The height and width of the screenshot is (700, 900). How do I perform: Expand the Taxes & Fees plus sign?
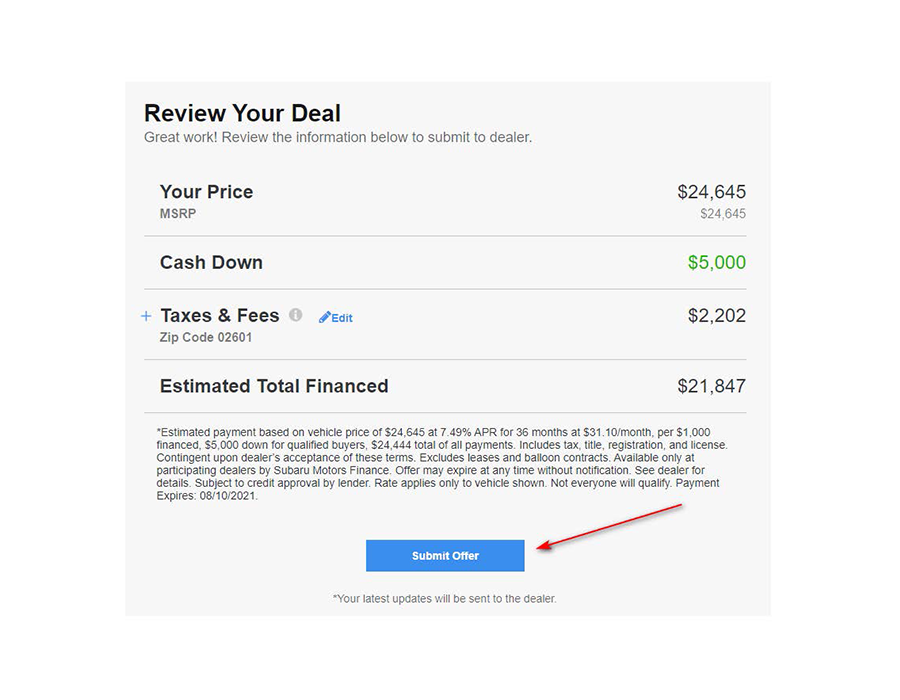pyautogui.click(x=146, y=316)
